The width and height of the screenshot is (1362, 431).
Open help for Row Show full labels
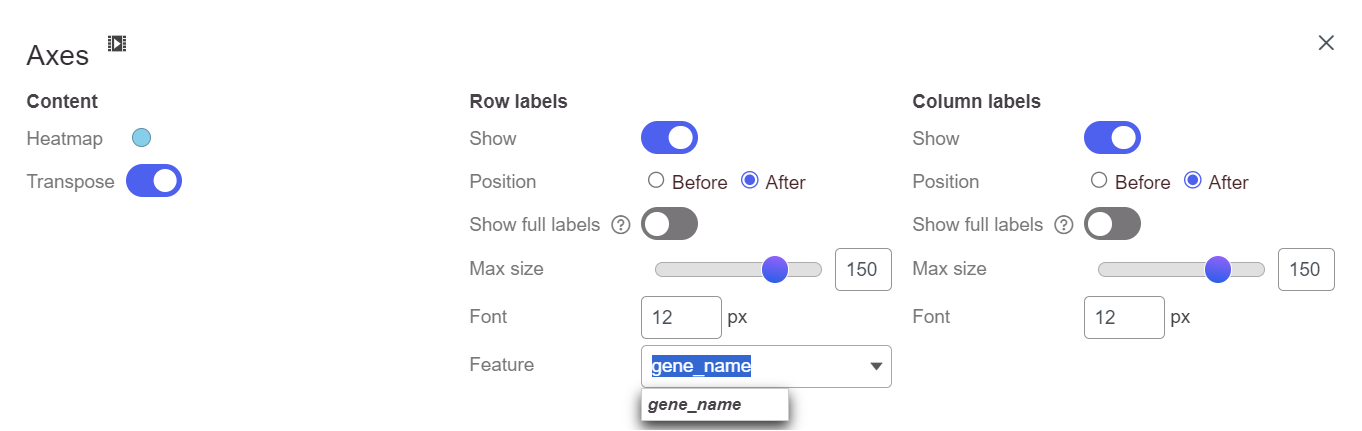[620, 225]
